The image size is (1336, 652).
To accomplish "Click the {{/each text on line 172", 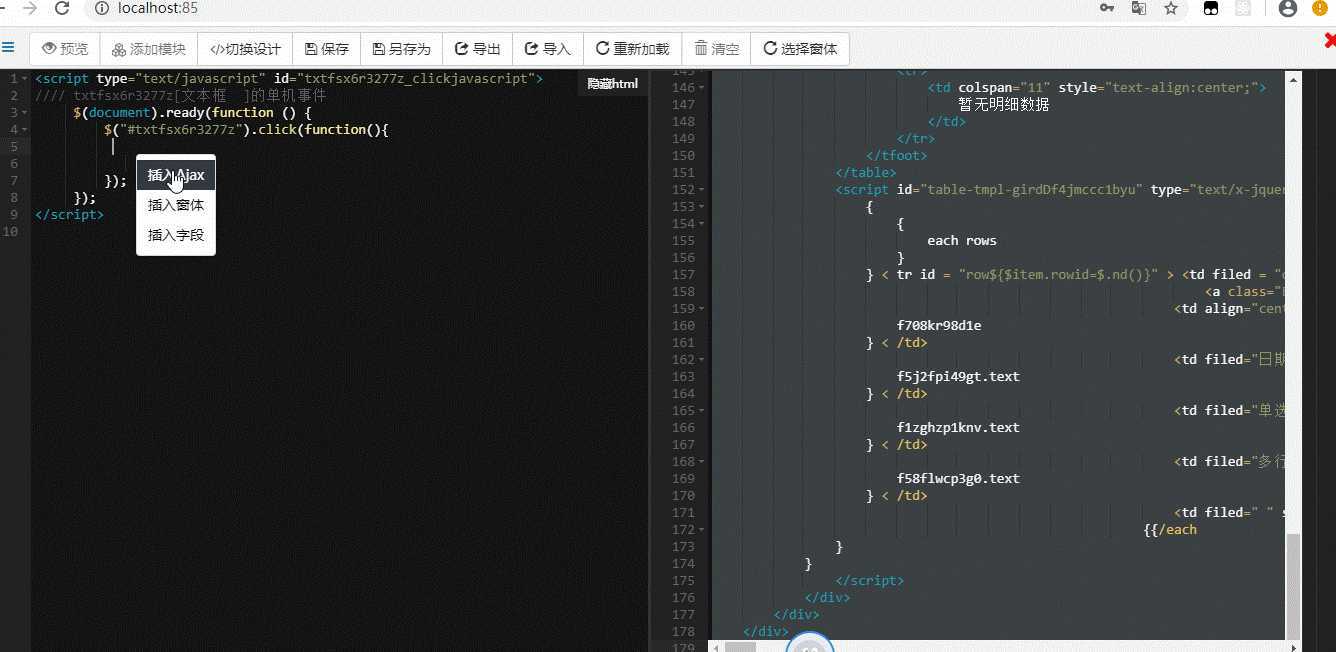I will pos(1170,530).
